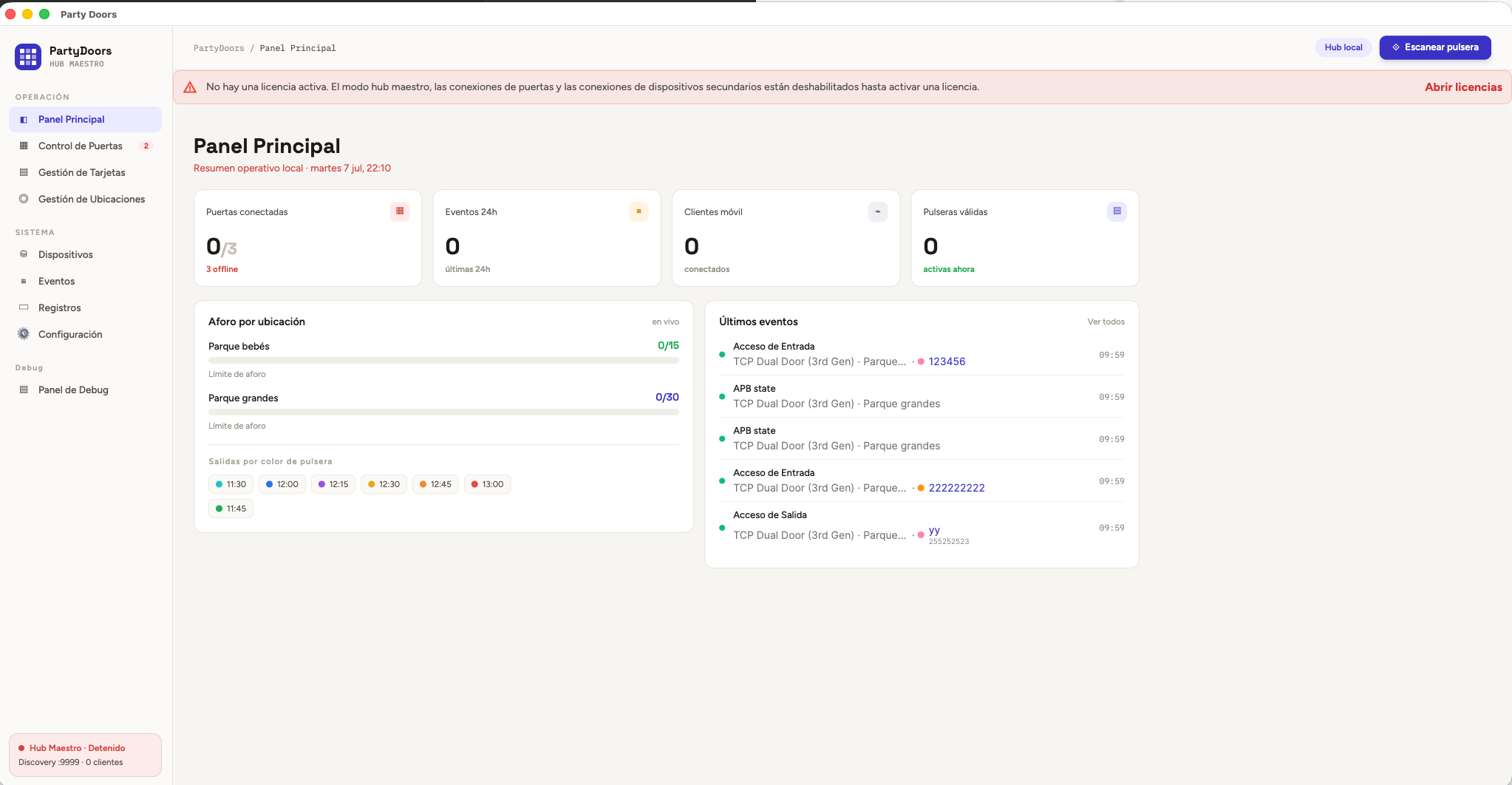Screen dimensions: 1512x785
Task: Click wristband number 255252523
Action: click(948, 542)
